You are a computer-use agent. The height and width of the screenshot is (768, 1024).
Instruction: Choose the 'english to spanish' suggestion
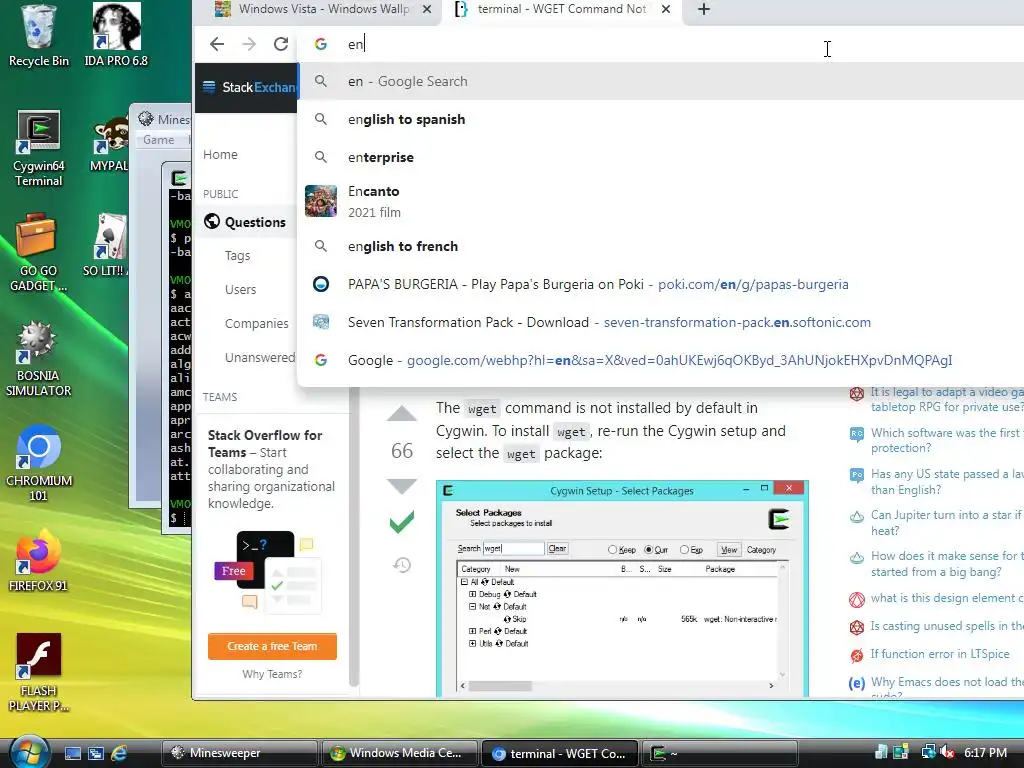(x=660, y=119)
